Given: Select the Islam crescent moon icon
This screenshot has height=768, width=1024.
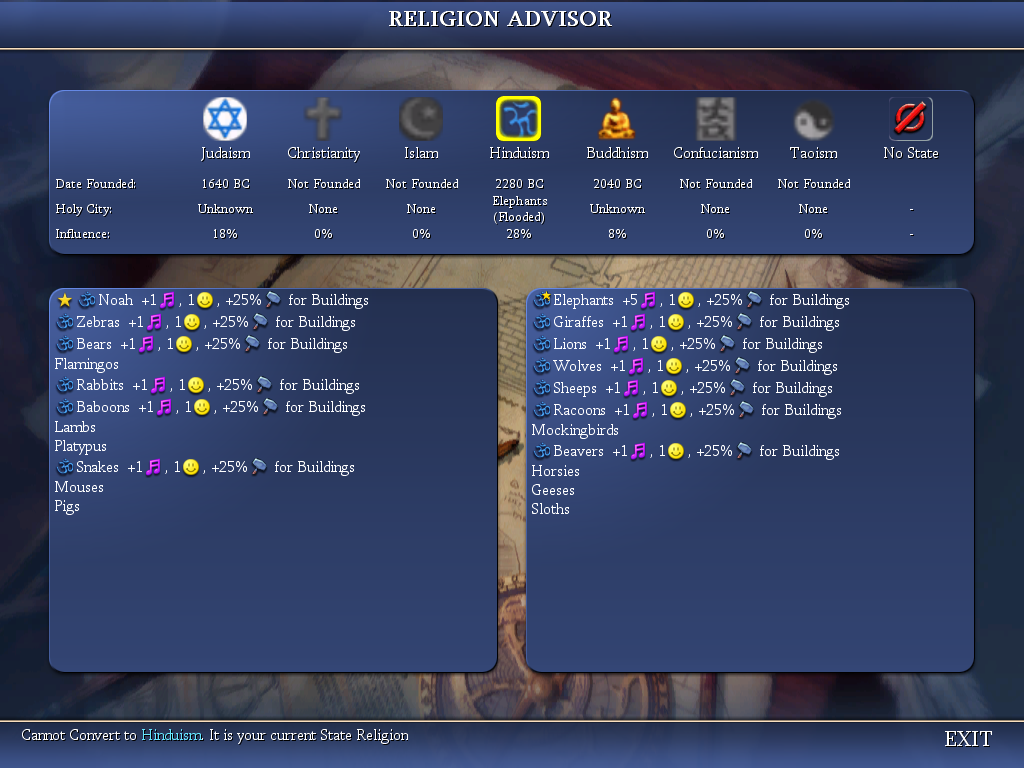Looking at the screenshot, I should [421, 117].
